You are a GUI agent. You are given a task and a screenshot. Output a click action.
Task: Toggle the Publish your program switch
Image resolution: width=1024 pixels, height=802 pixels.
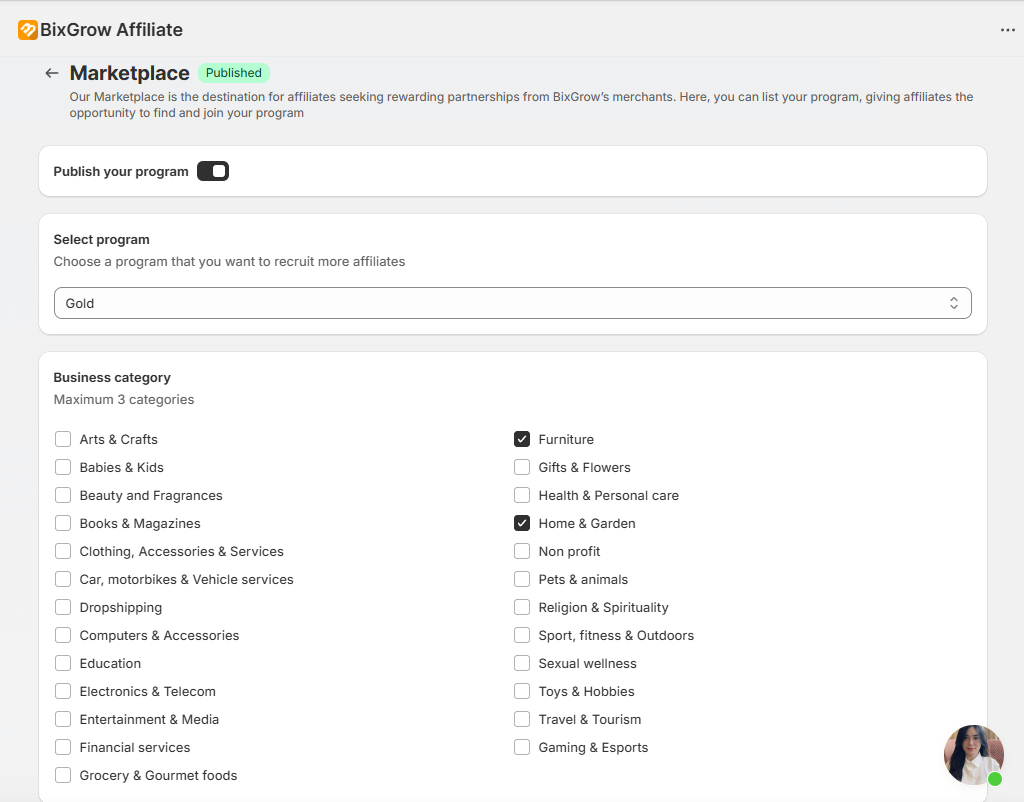[213, 171]
